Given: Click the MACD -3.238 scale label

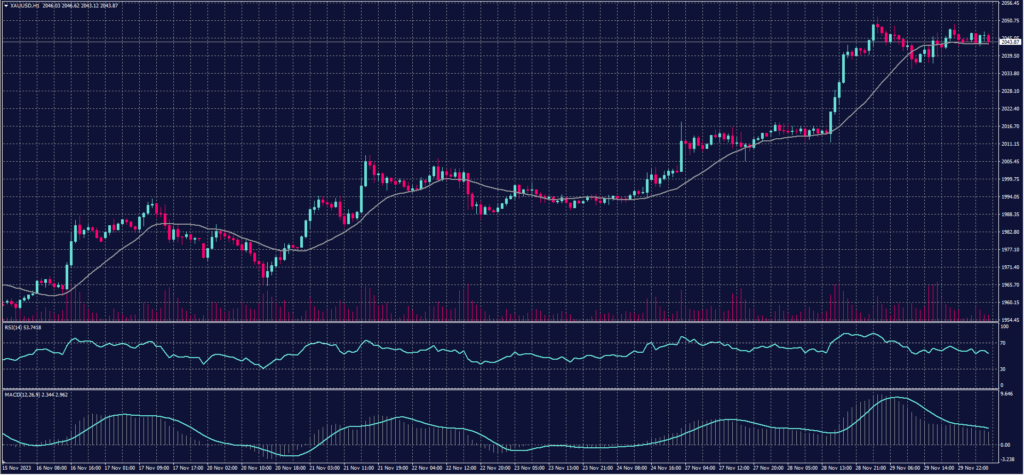Looking at the screenshot, I should pos(1008,460).
